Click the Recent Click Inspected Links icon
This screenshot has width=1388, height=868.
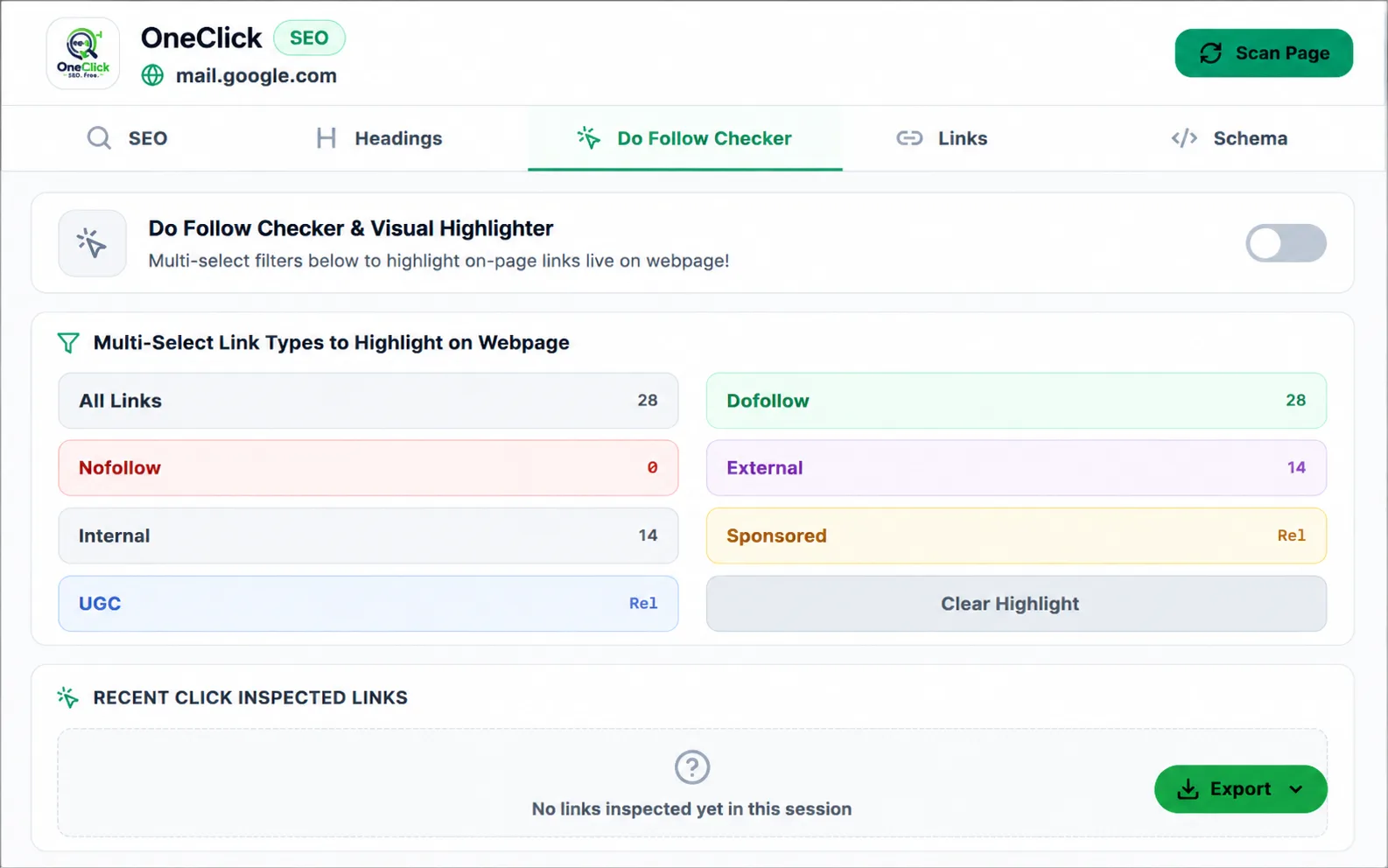click(67, 697)
